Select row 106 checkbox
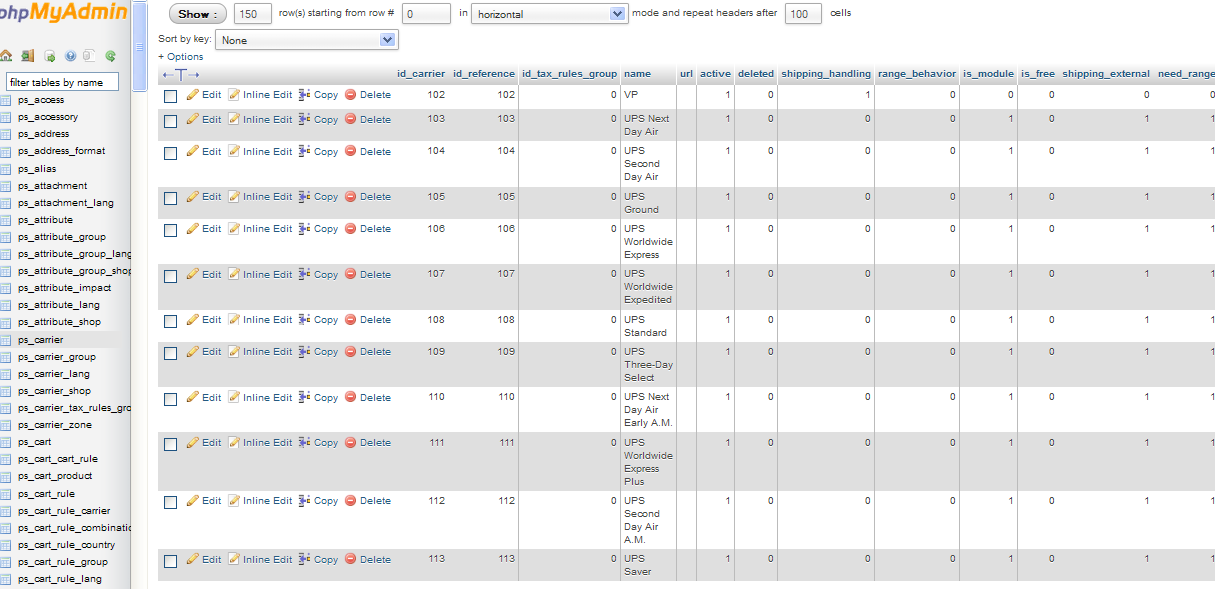This screenshot has width=1215, height=589. click(x=170, y=230)
